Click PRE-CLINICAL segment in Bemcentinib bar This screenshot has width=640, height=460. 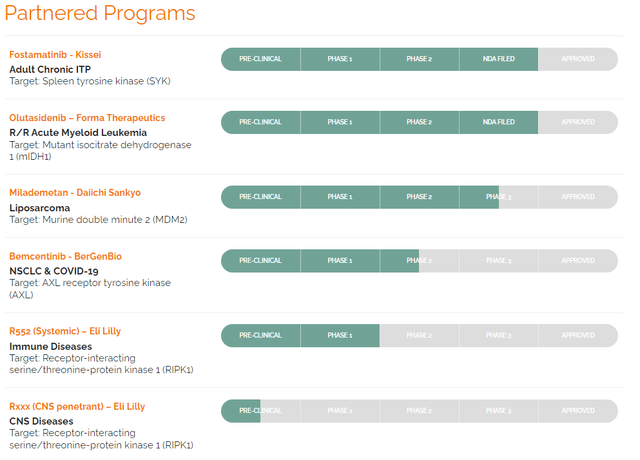261,261
